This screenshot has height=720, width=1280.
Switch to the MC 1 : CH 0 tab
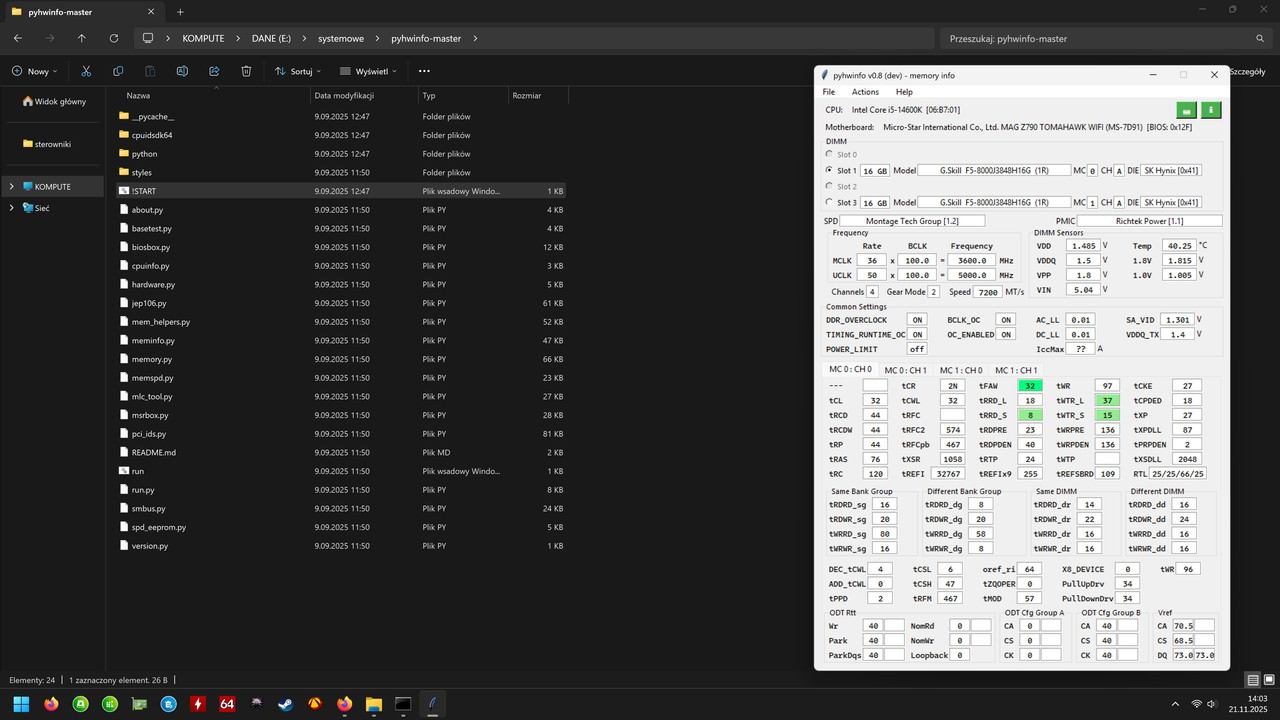click(x=960, y=371)
